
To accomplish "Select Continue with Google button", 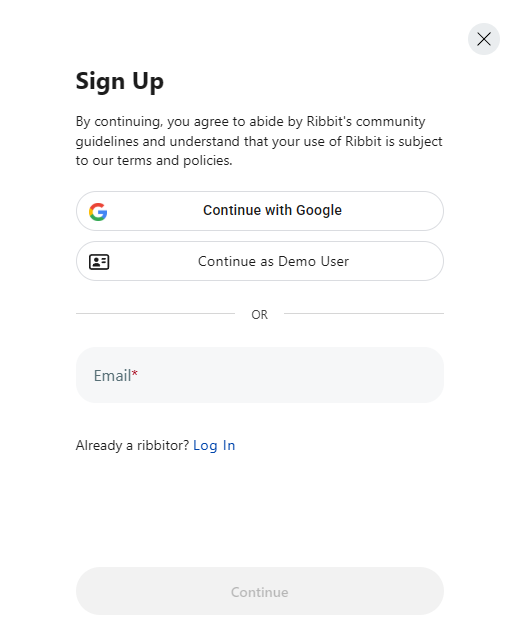I will [x=260, y=211].
